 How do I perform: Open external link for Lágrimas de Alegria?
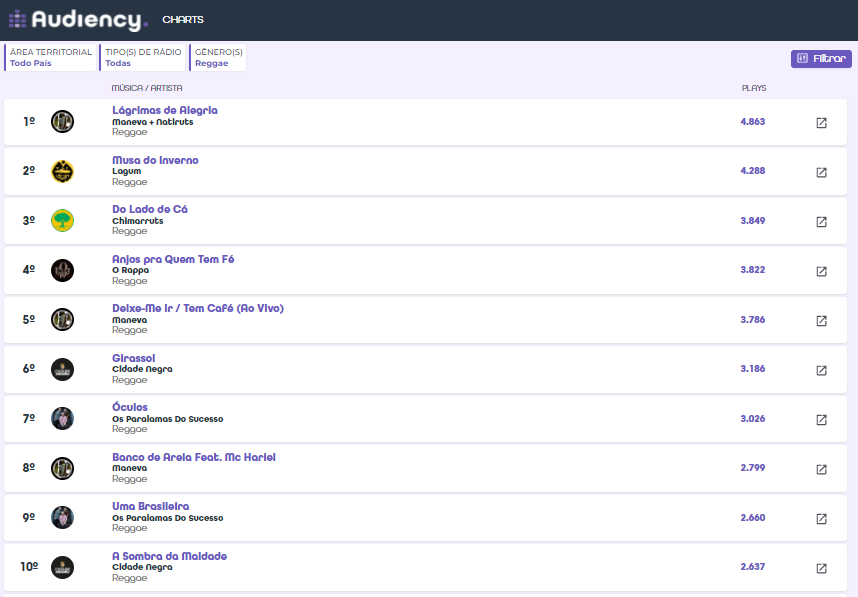(x=821, y=123)
